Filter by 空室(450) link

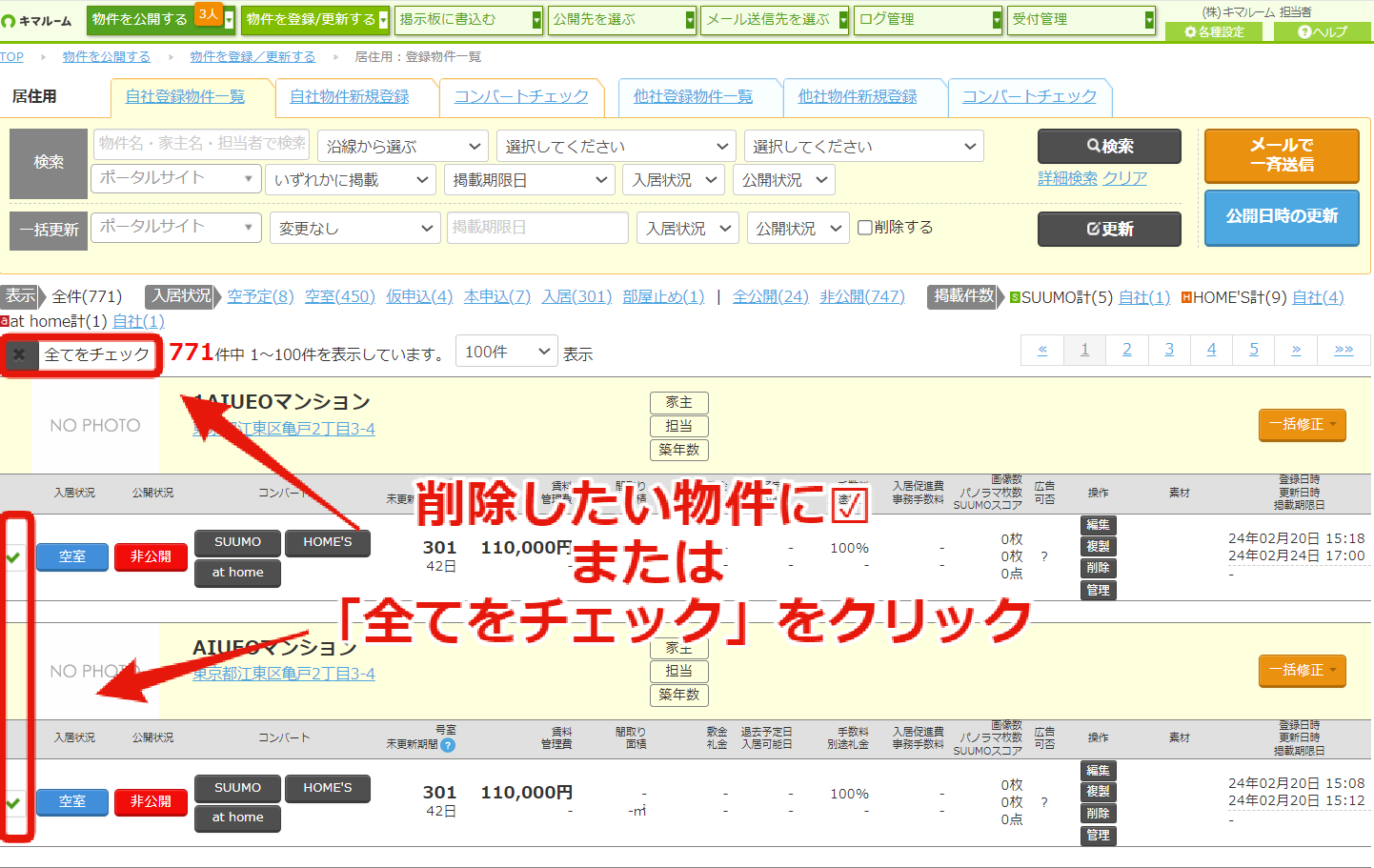(x=340, y=296)
